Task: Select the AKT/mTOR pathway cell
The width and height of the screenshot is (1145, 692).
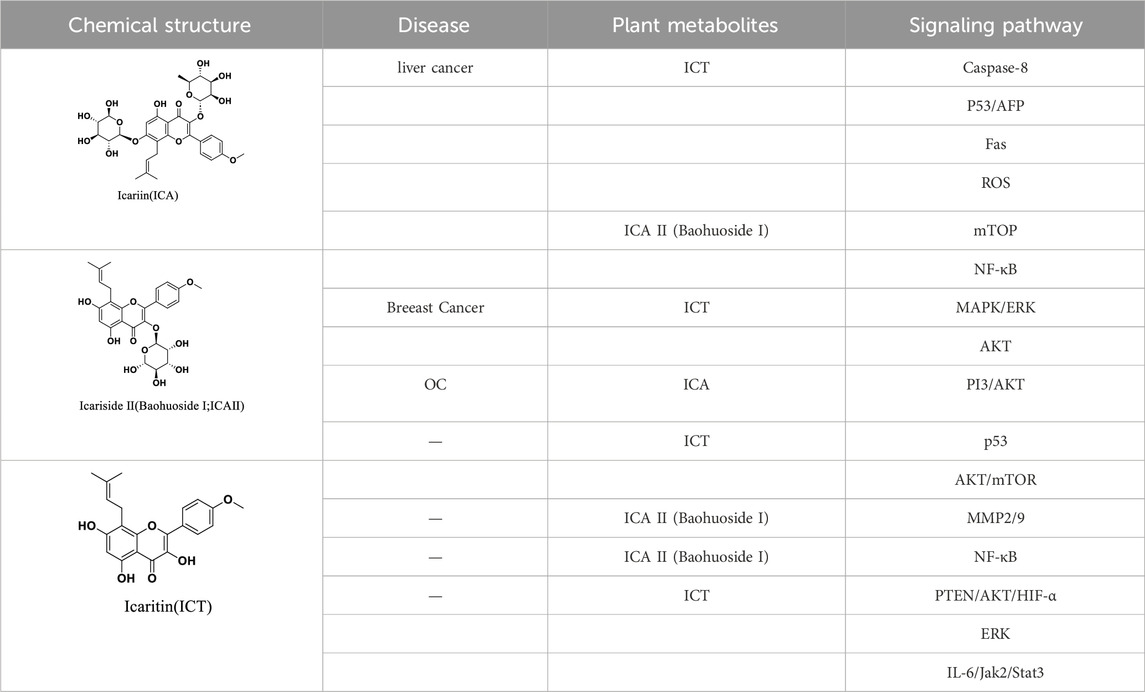Action: point(995,480)
